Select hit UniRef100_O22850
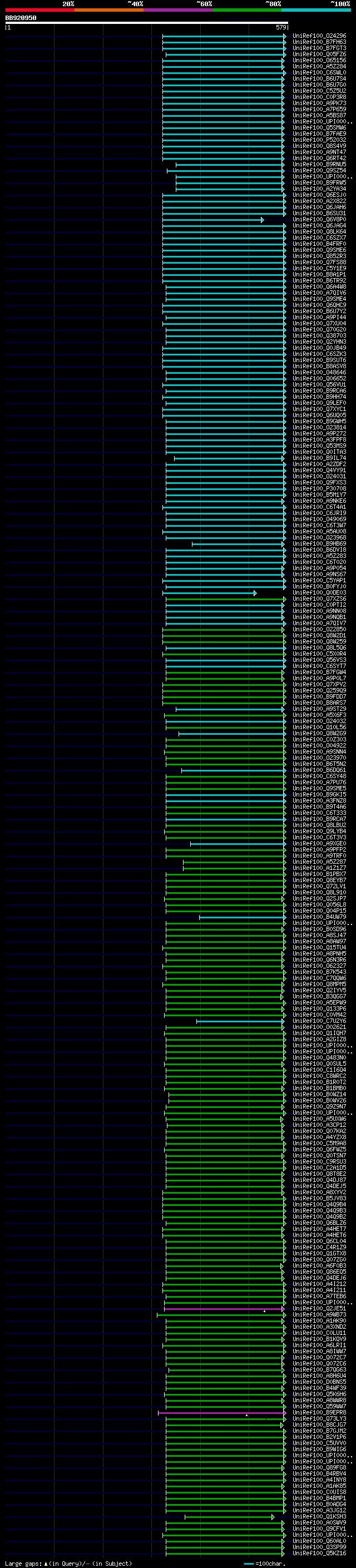356x1568 pixels. pos(319,630)
